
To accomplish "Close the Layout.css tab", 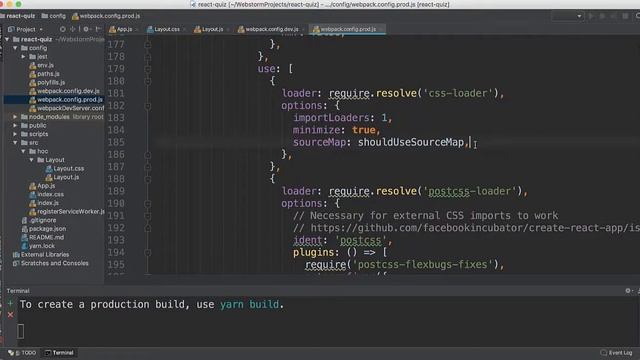I will click(184, 29).
